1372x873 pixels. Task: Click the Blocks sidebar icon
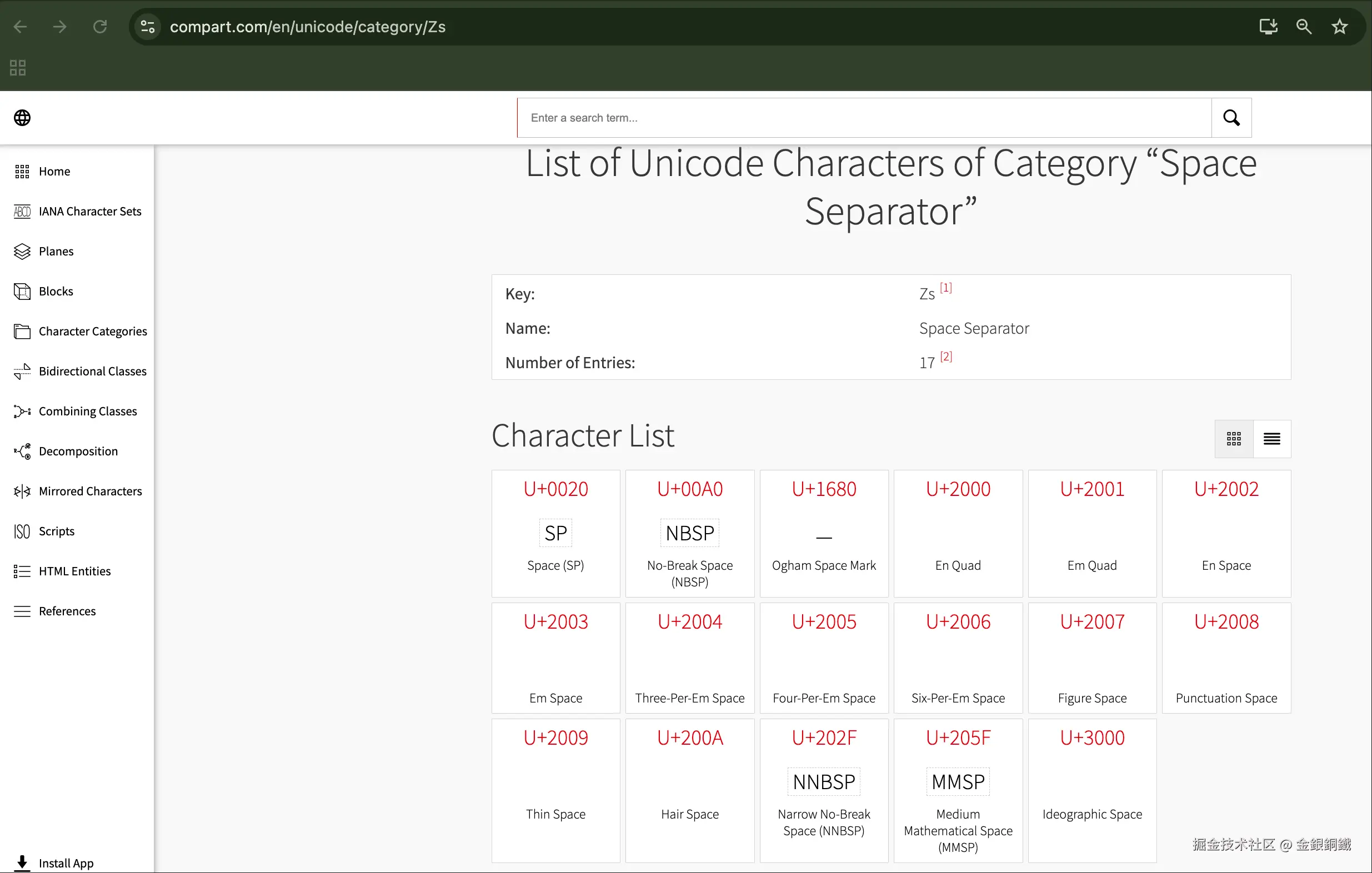click(x=22, y=292)
